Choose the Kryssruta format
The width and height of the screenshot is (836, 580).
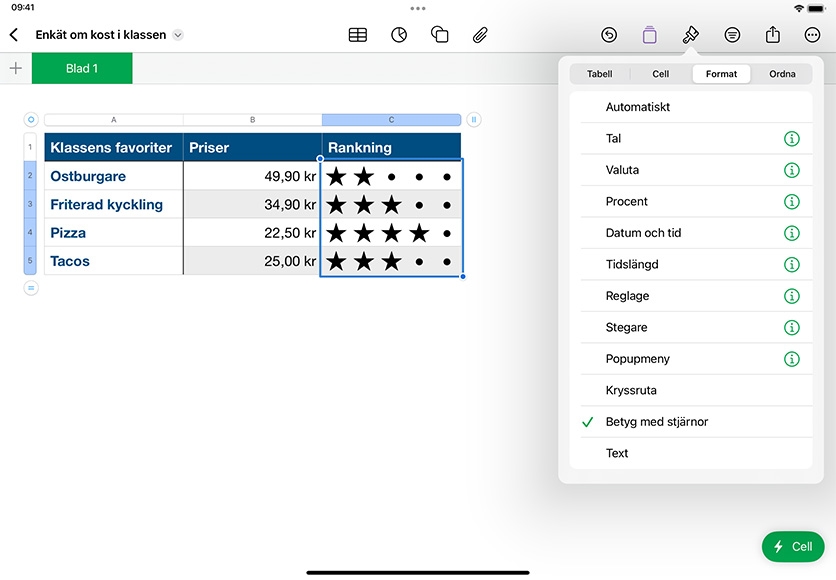pos(691,390)
